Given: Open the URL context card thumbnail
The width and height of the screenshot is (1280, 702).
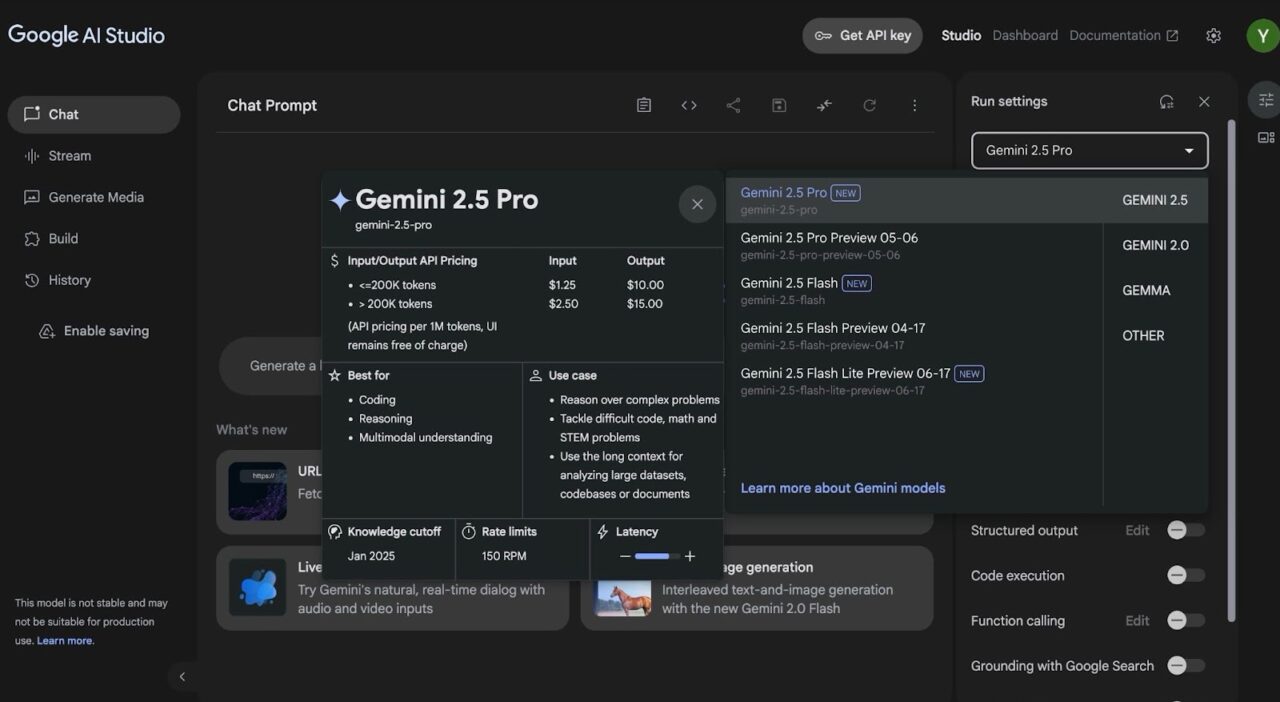Looking at the screenshot, I should click(x=257, y=491).
